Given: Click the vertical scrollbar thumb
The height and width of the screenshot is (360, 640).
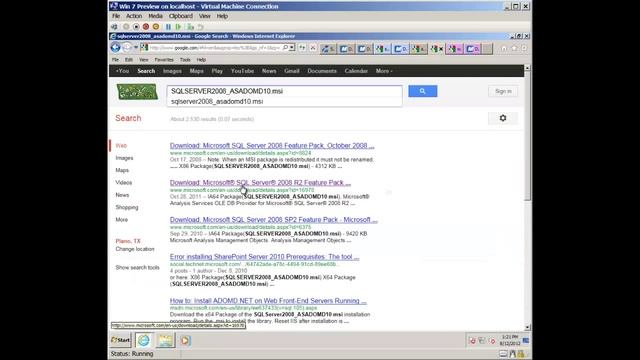Looking at the screenshot, I should click(x=527, y=136).
